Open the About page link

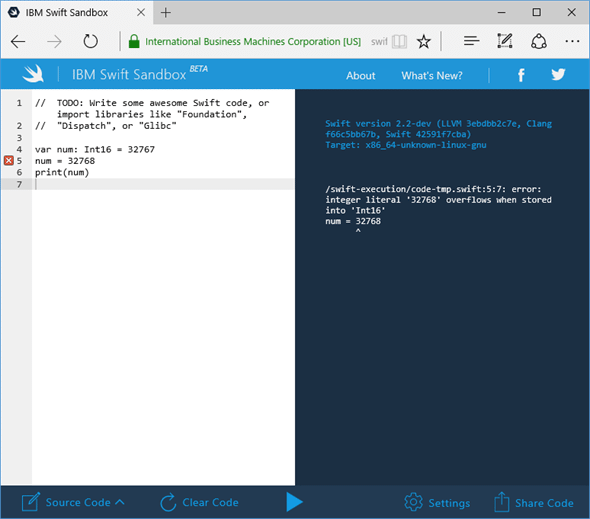click(360, 76)
